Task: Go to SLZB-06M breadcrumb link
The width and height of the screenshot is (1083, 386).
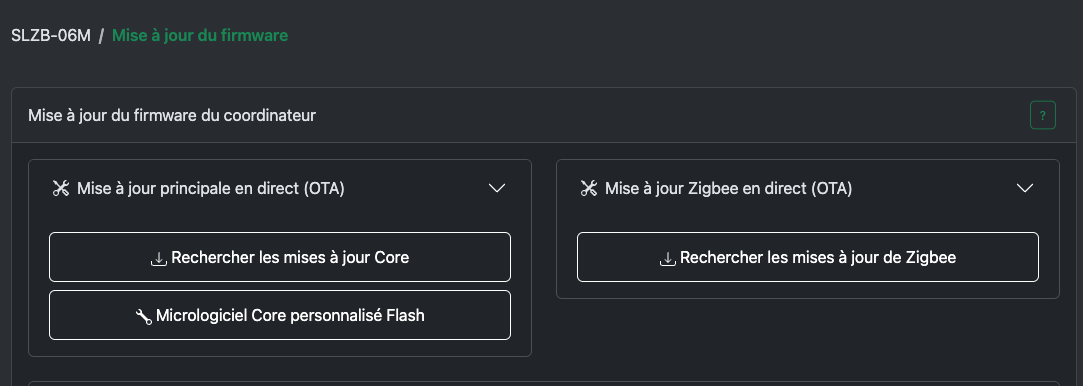Action: [x=50, y=35]
